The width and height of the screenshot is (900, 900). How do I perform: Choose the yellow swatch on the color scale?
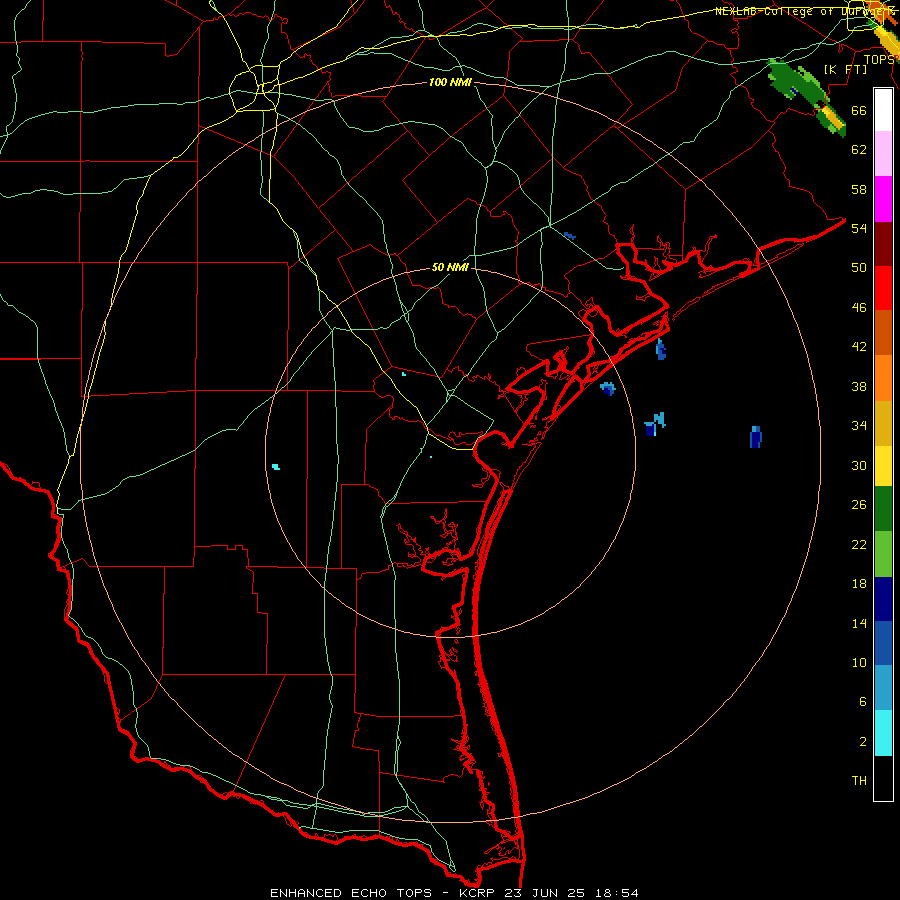click(x=883, y=466)
